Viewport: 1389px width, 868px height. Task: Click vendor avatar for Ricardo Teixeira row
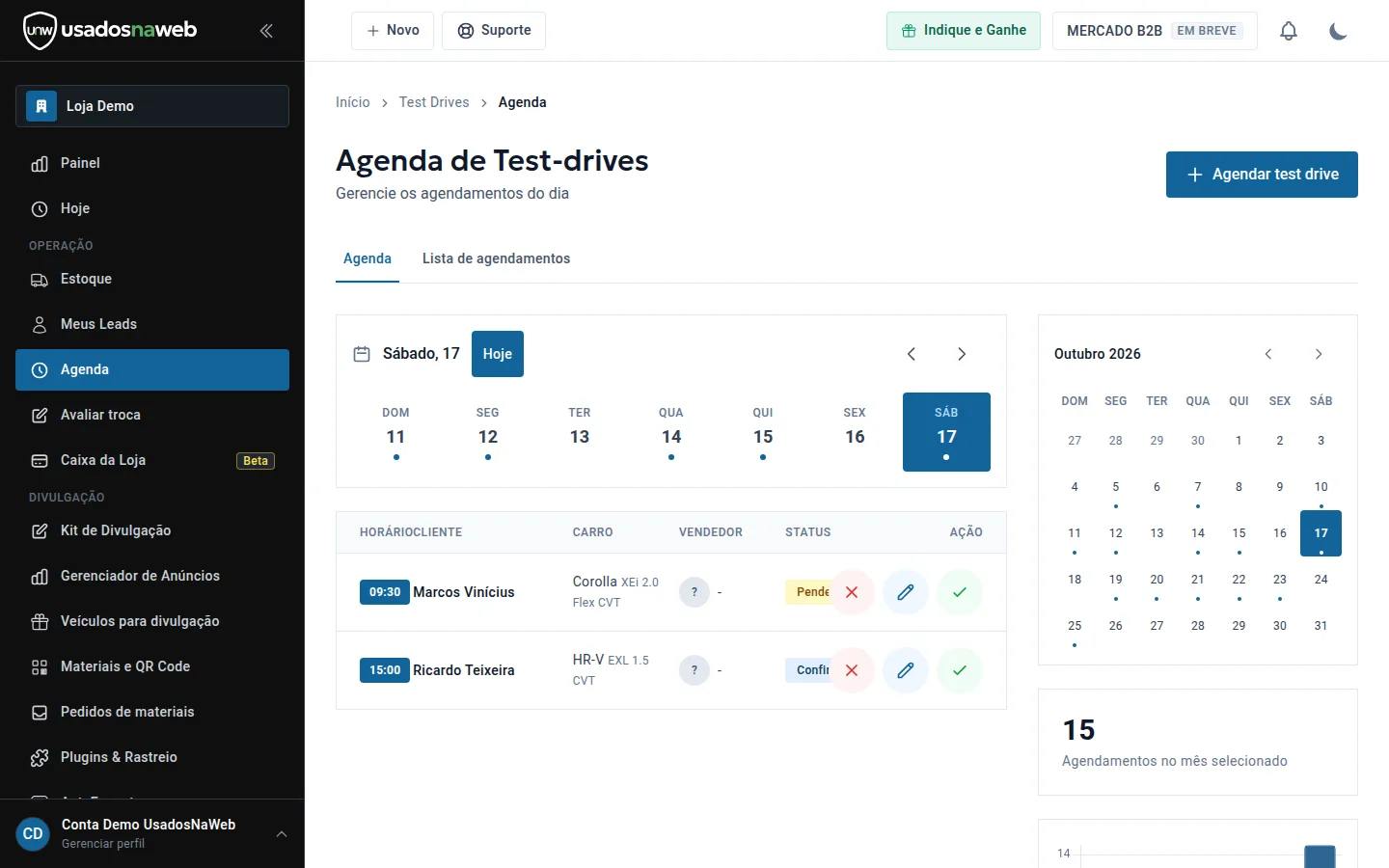pyautogui.click(x=694, y=670)
